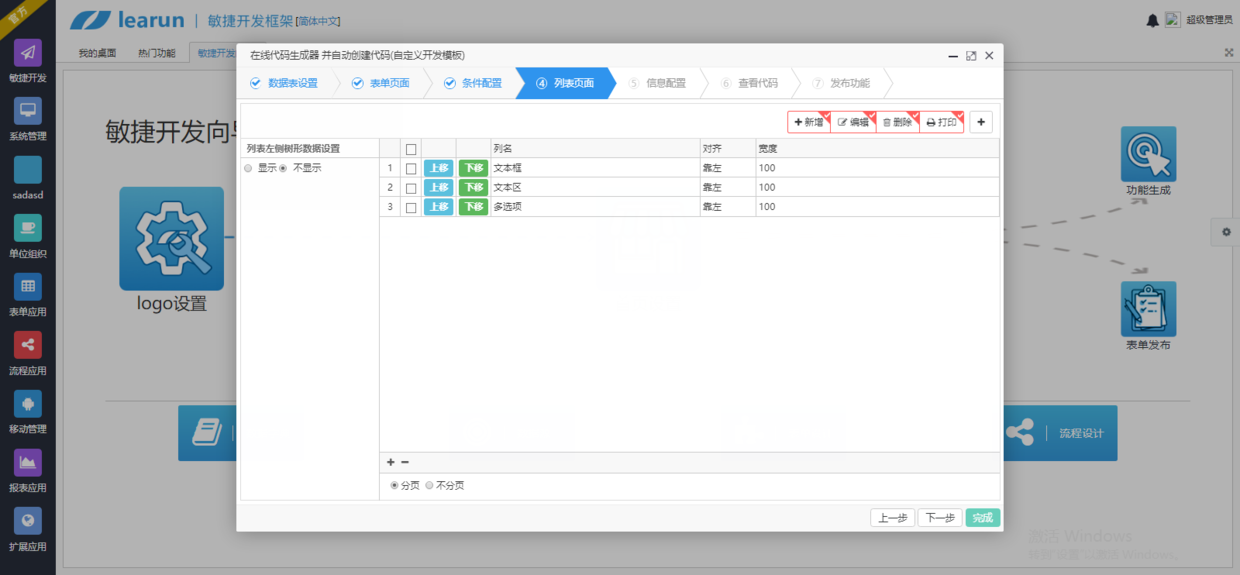This screenshot has width=1240, height=575.
Task: Go to the 查看代码 wizard step
Action: (749, 83)
